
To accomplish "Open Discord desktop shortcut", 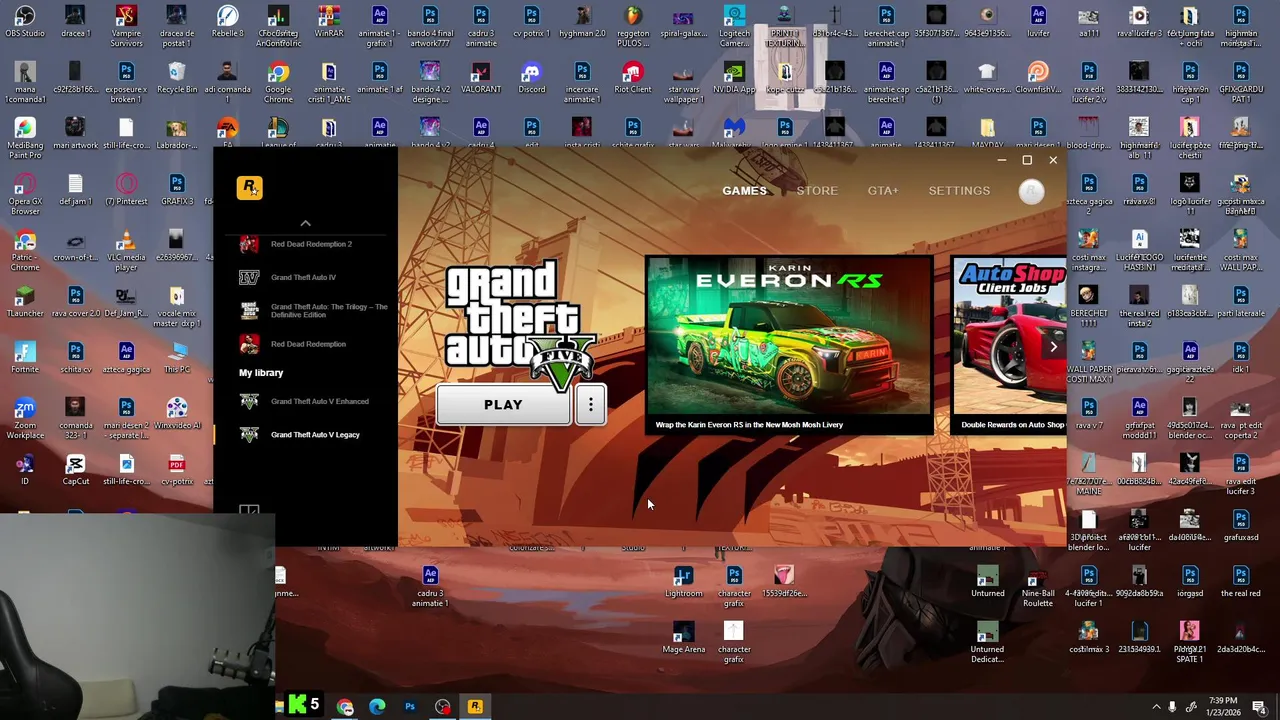I will click(531, 78).
